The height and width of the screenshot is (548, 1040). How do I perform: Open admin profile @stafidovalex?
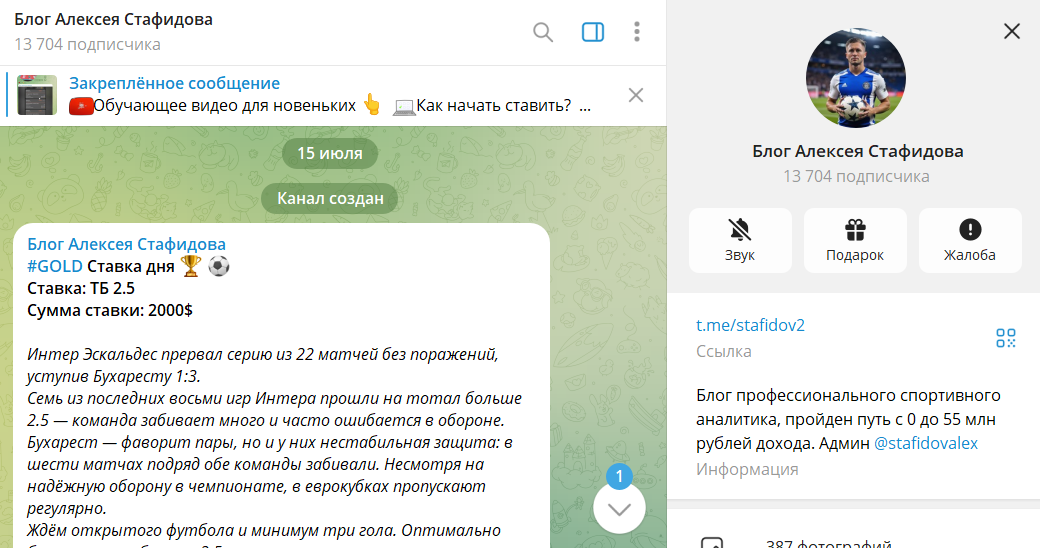coord(926,443)
